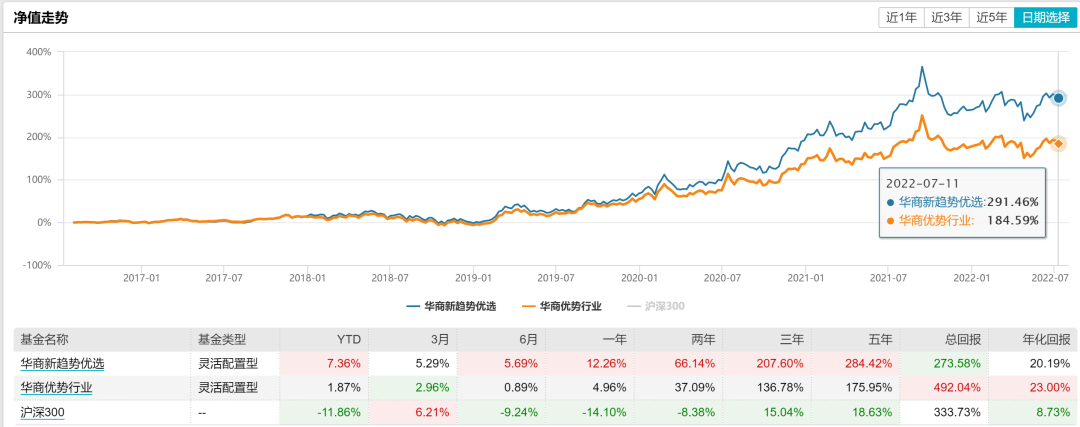Click tooltip value 291.46%
Screen dimensions: 1080x427
pos(1012,202)
